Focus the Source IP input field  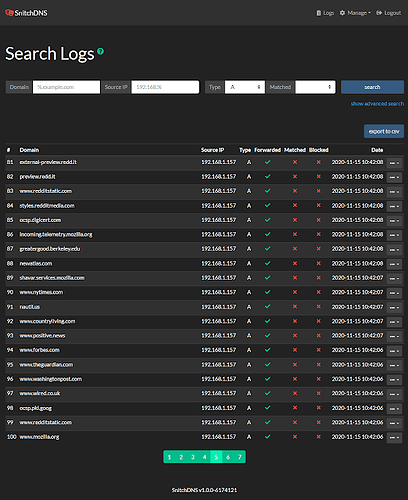(x=165, y=87)
